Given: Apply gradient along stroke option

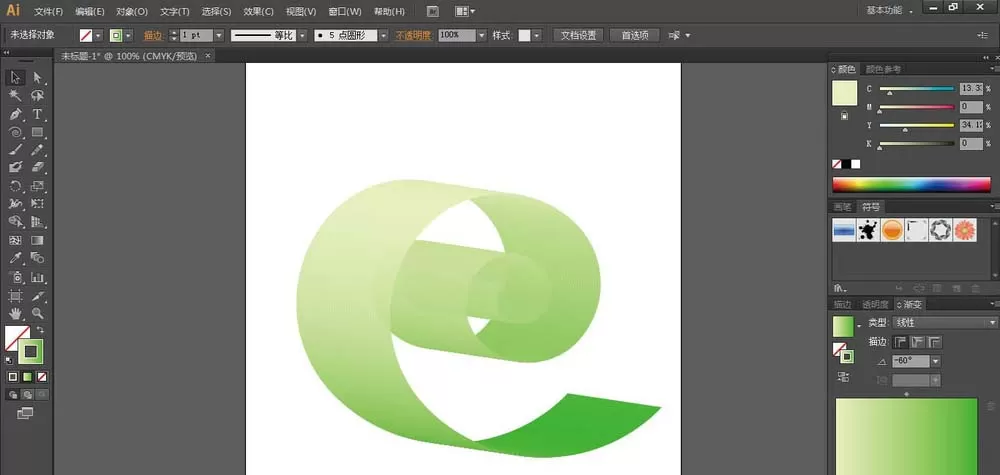Looking at the screenshot, I should (x=917, y=342).
